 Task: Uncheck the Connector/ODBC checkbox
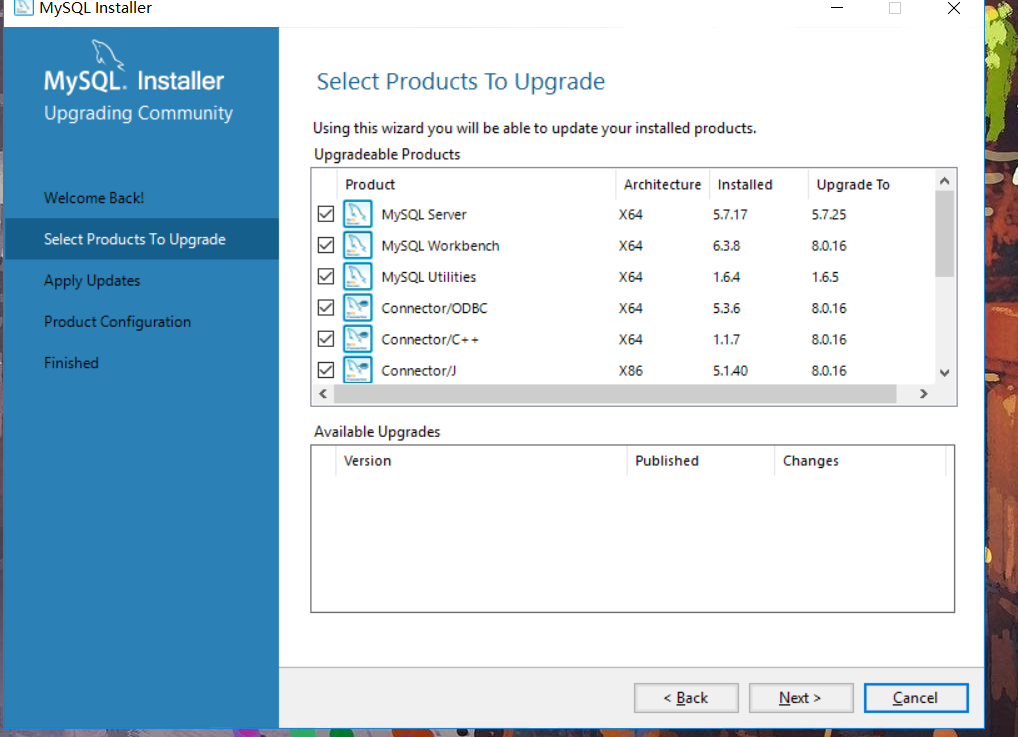coord(326,307)
